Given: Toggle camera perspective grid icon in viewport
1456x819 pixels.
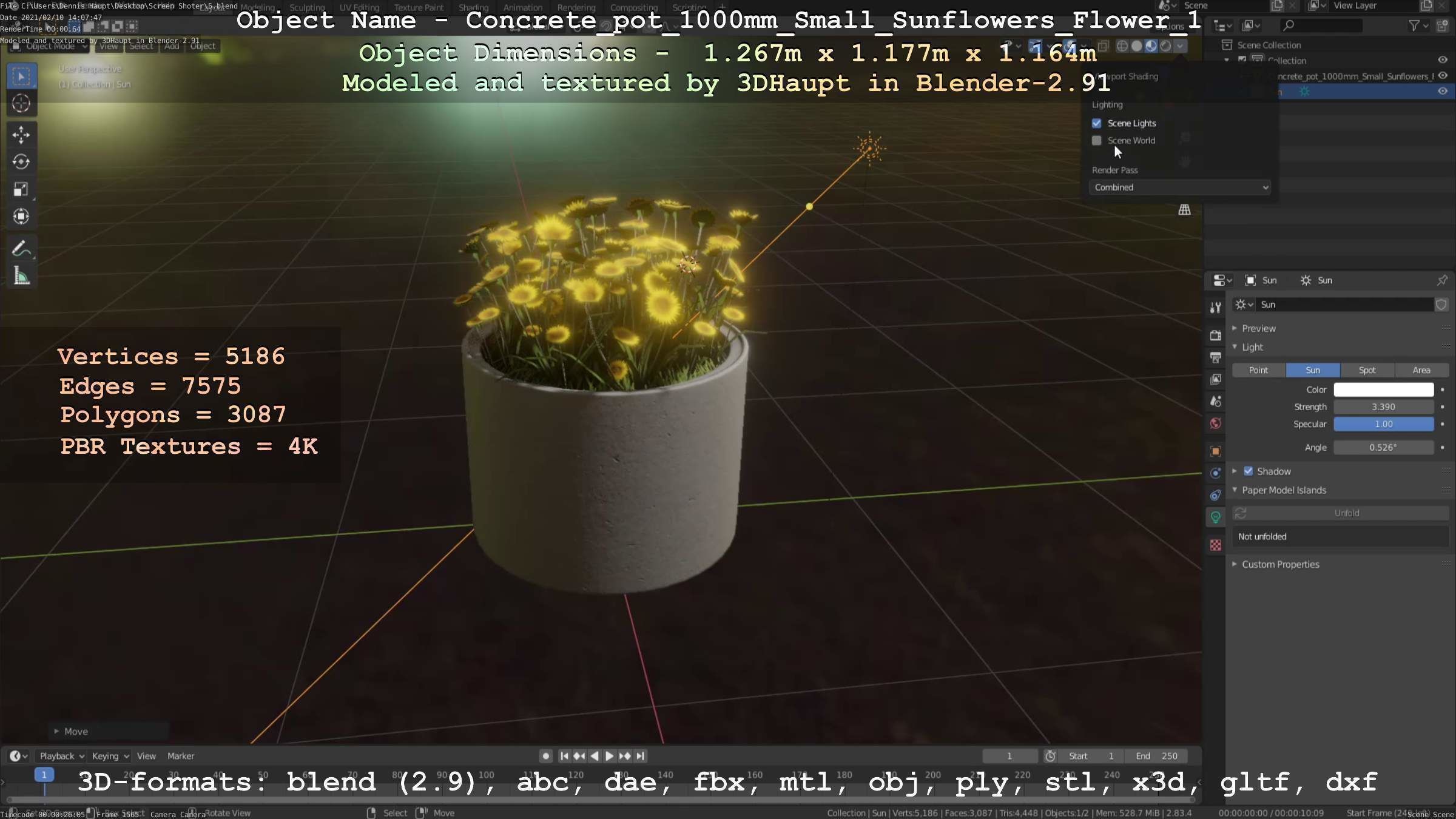Looking at the screenshot, I should 1184,210.
